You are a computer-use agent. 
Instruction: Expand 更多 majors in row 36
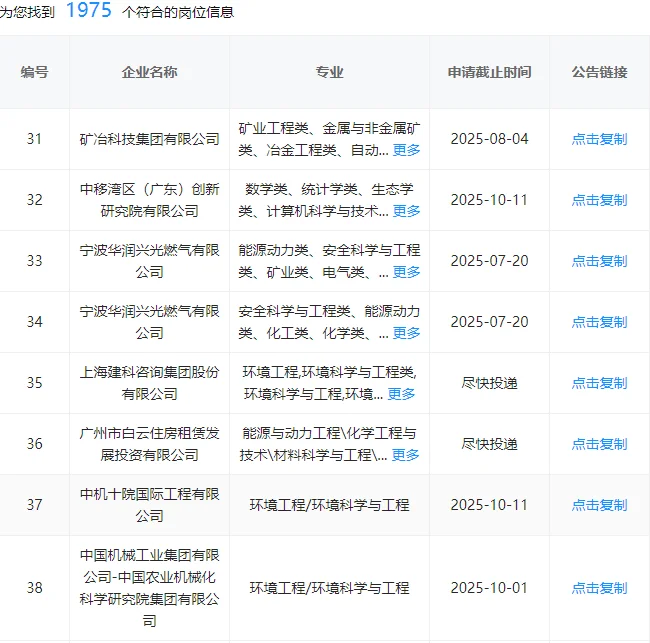click(405, 454)
